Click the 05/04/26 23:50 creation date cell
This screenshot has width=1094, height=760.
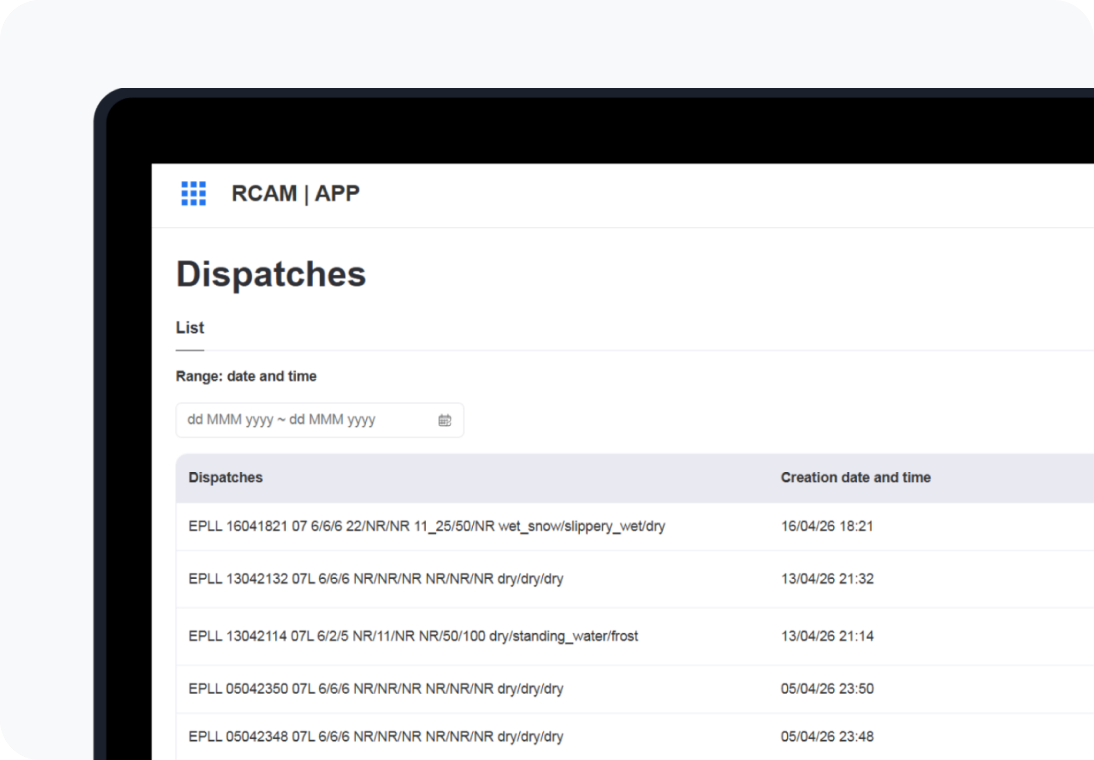coord(827,689)
